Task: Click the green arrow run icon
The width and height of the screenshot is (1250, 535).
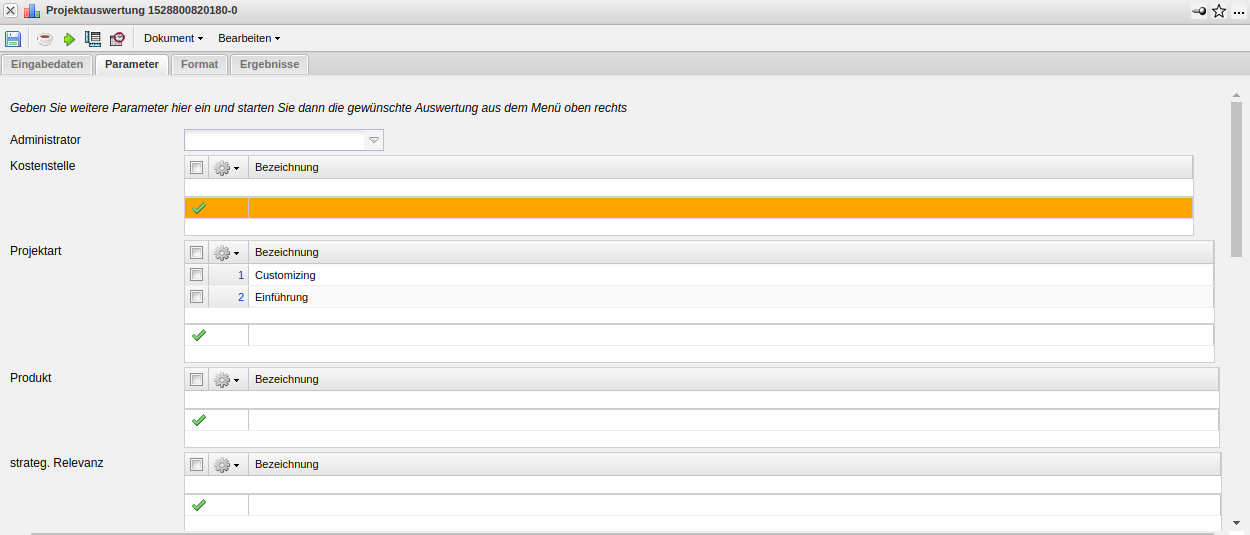Action: point(69,39)
